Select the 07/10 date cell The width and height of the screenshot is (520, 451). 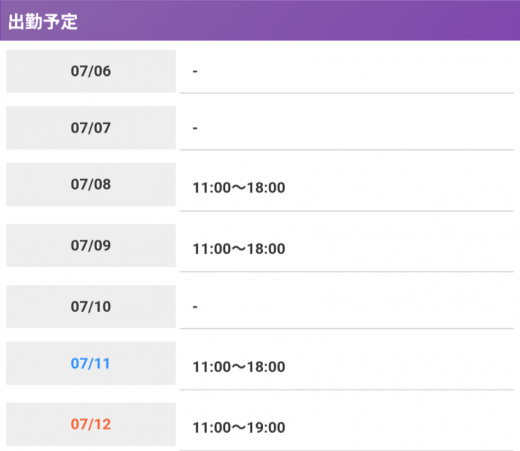pos(91,306)
